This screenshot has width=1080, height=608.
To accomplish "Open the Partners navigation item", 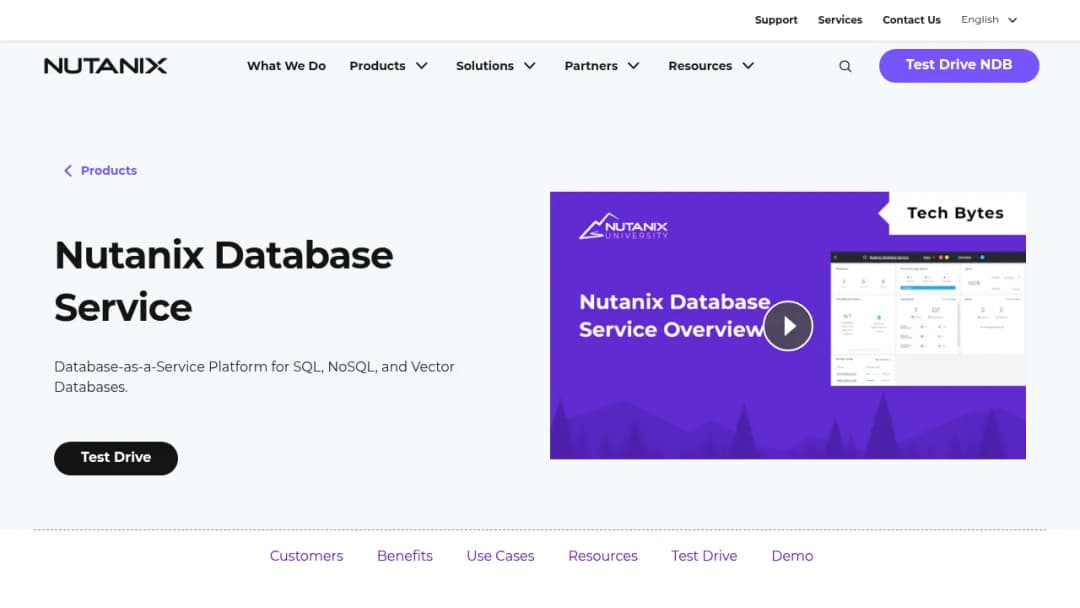I will click(x=591, y=66).
